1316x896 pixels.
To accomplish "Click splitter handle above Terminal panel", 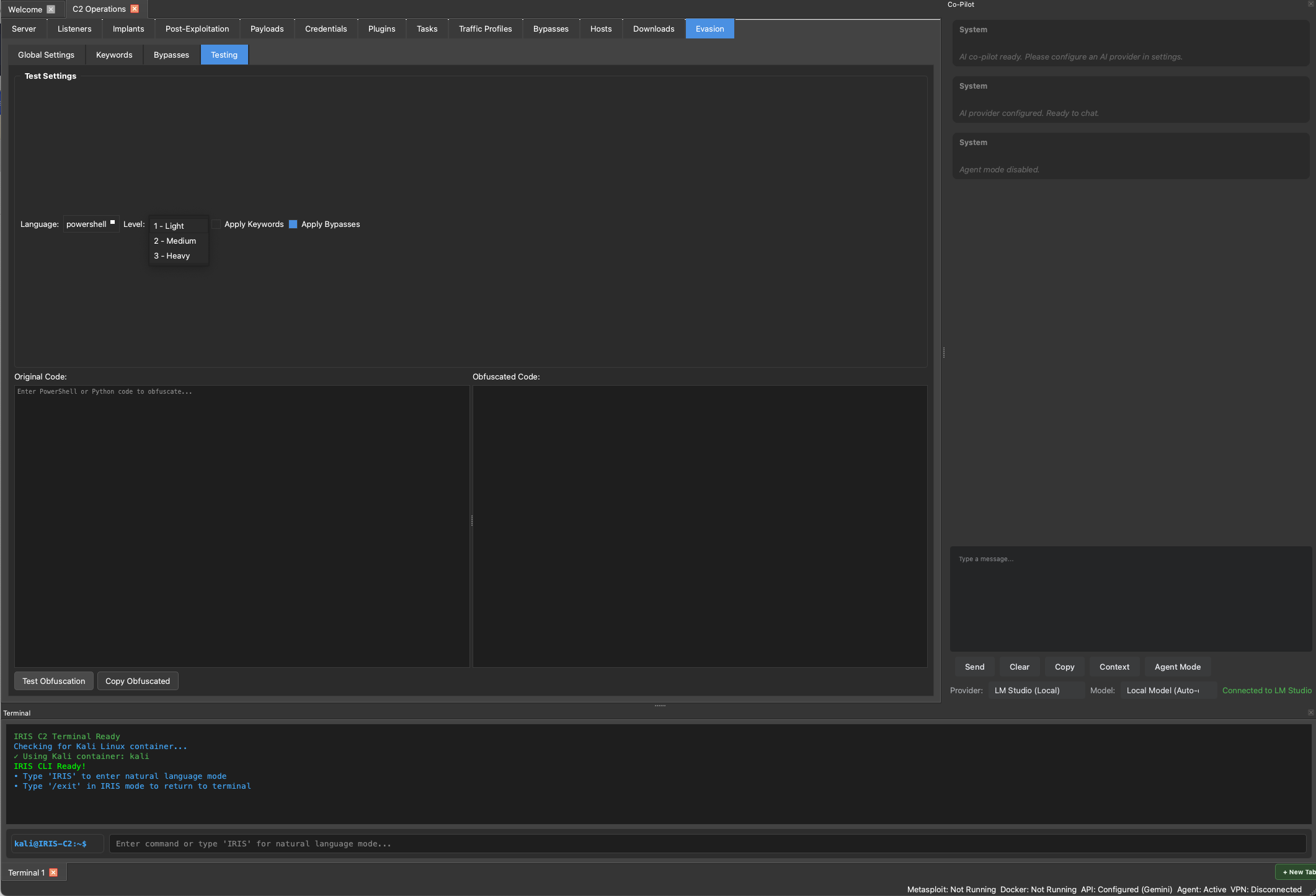I will (x=660, y=706).
